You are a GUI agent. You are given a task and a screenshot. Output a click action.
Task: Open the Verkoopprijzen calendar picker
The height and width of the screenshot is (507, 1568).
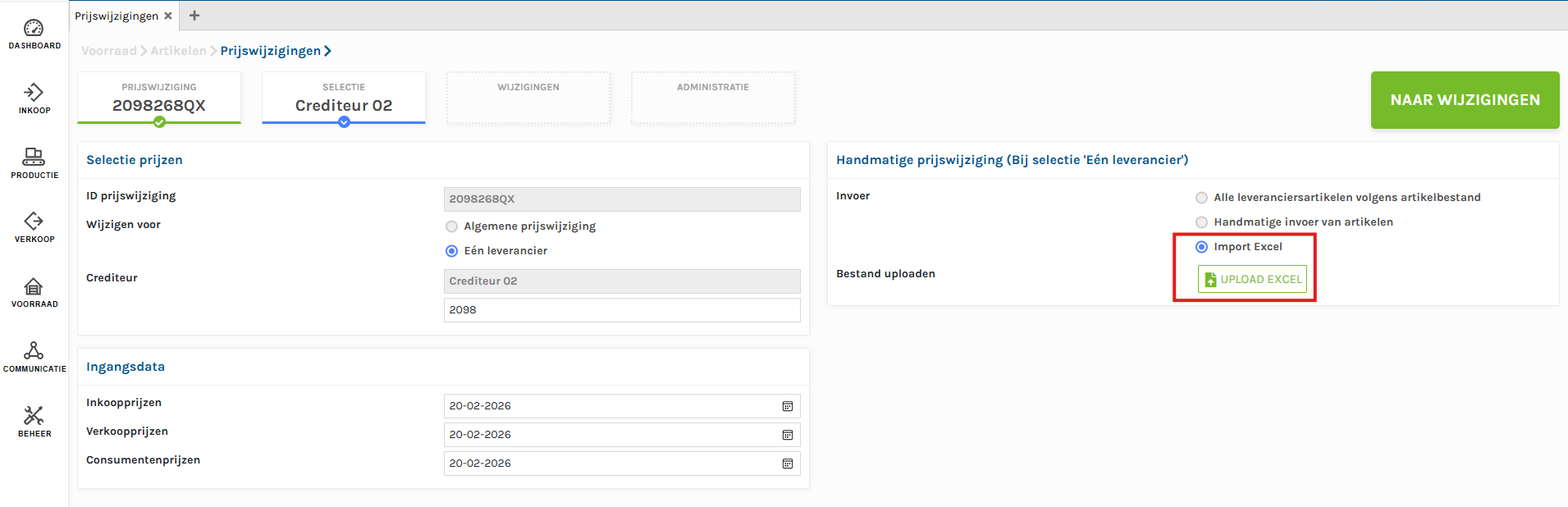click(787, 435)
